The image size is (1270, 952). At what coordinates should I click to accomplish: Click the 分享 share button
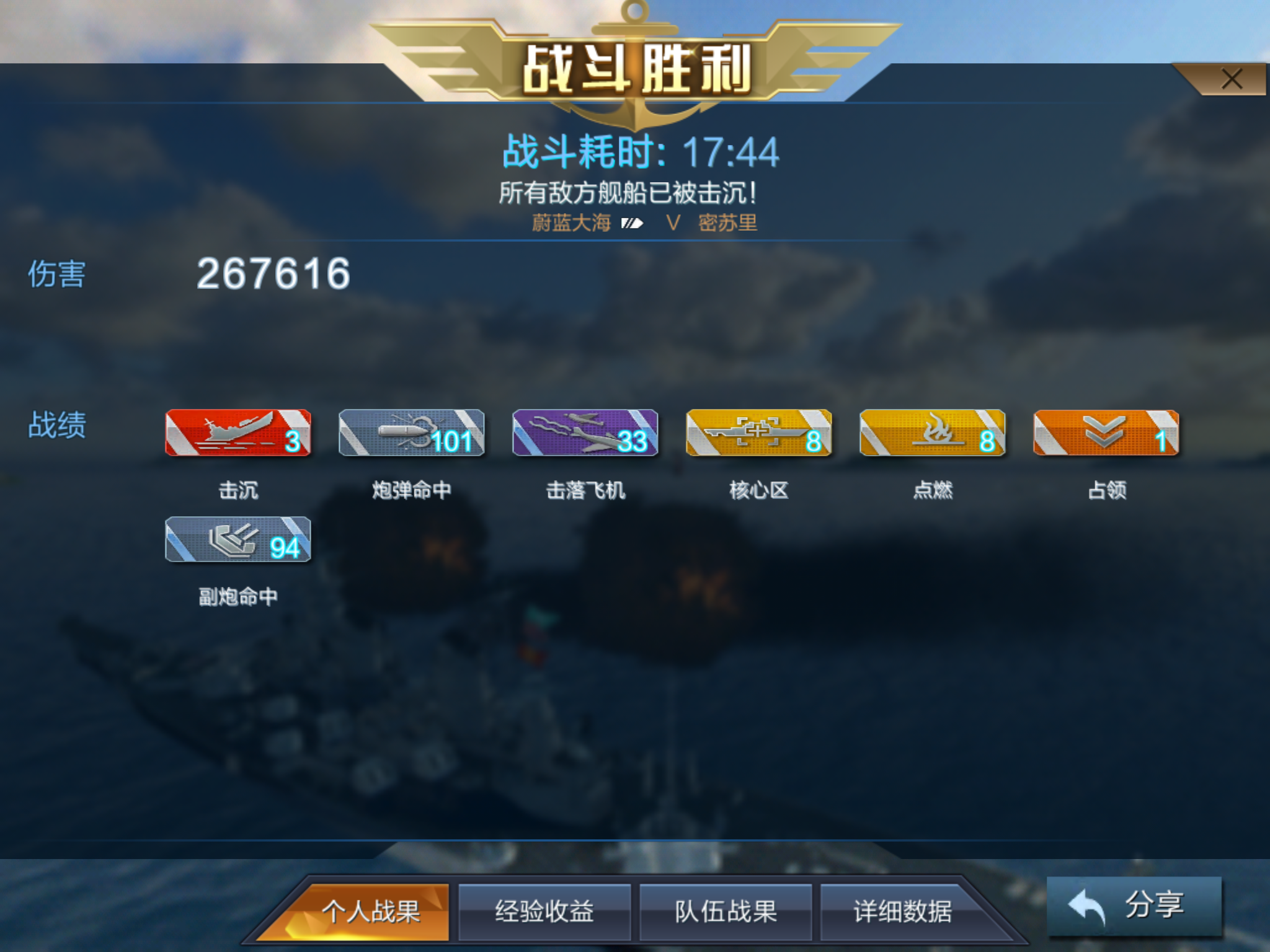click(x=1134, y=906)
